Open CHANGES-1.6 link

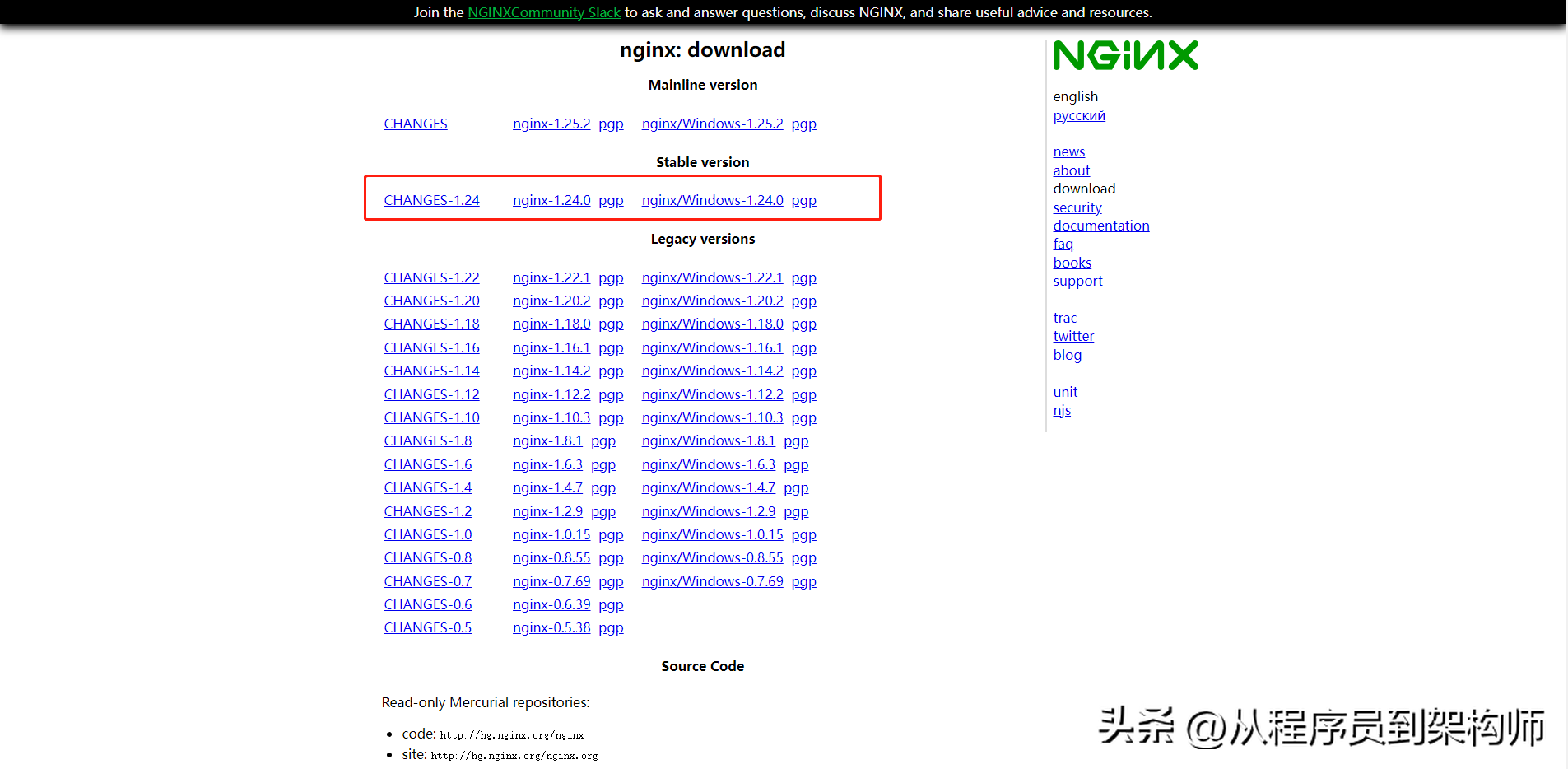tap(428, 464)
